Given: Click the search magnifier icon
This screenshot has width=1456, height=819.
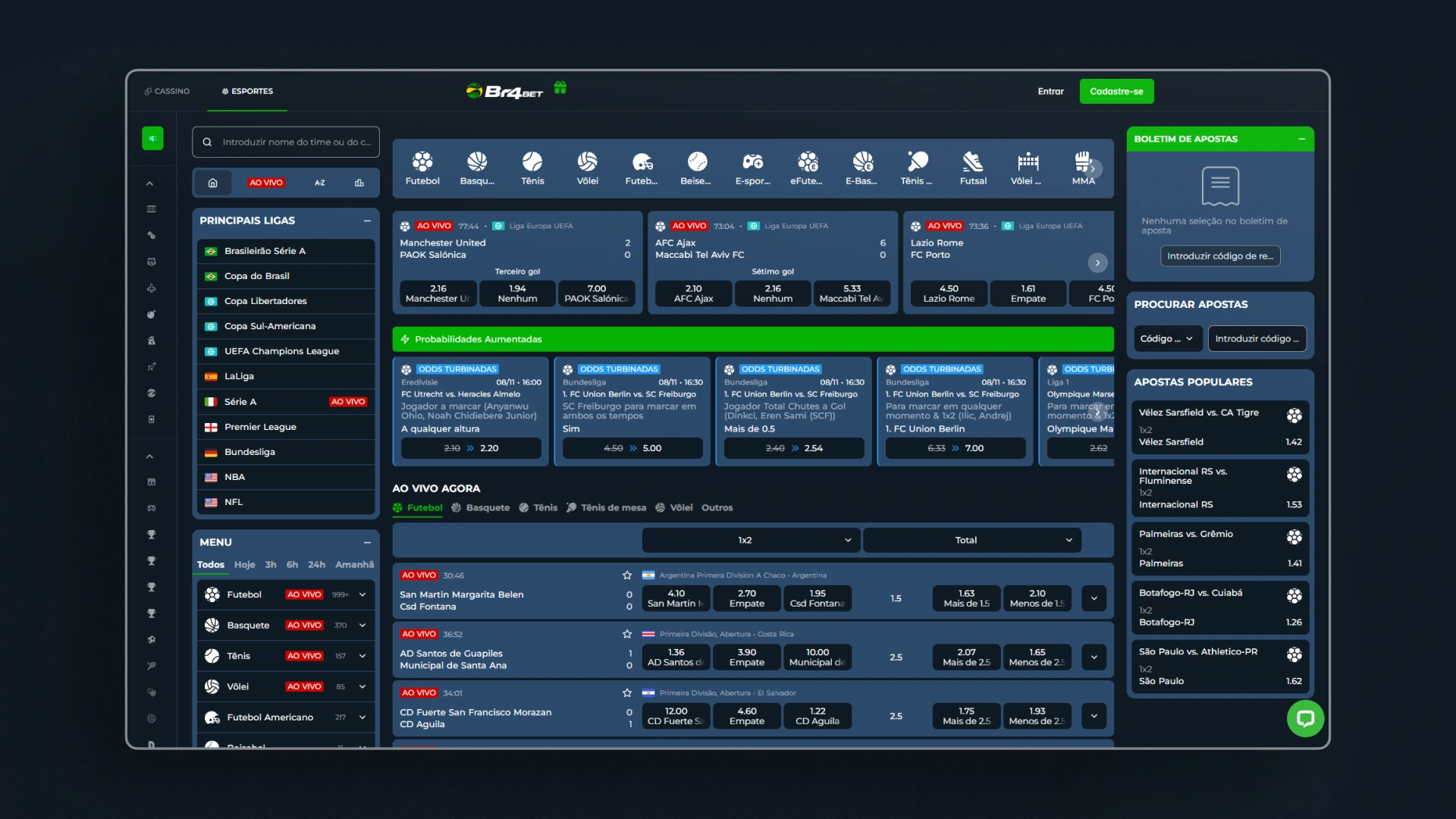Looking at the screenshot, I should (207, 142).
